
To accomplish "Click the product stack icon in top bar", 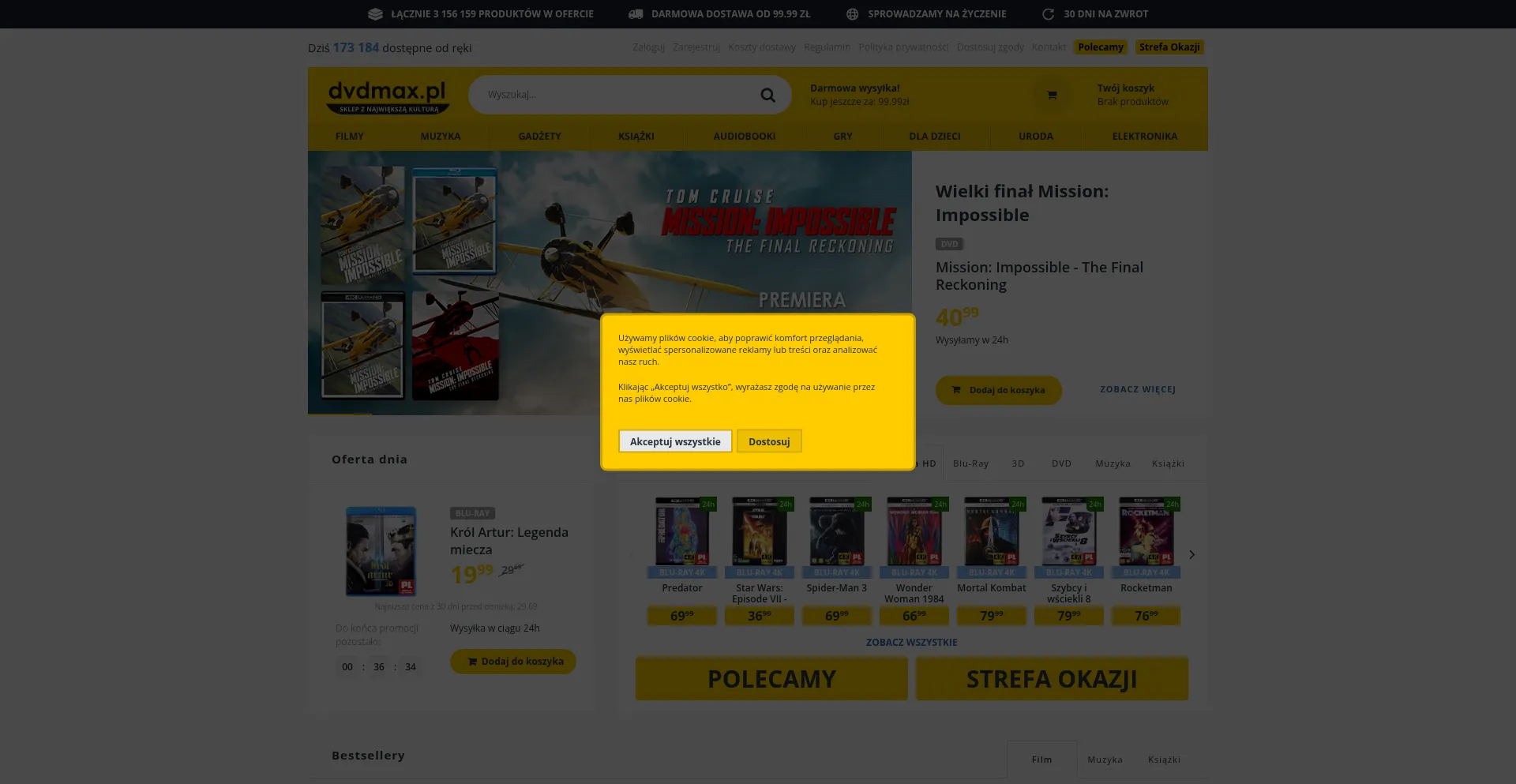I will [375, 14].
